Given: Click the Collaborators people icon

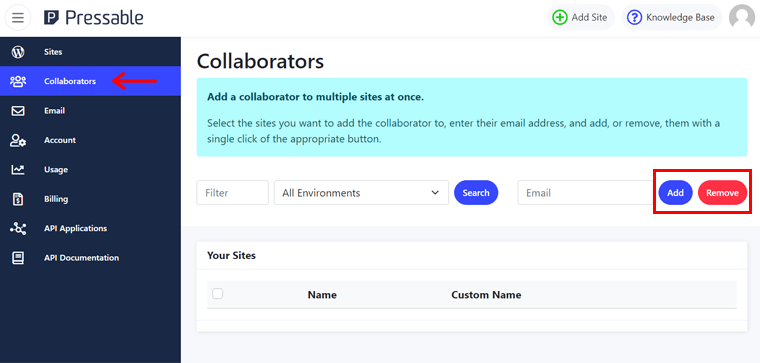Looking at the screenshot, I should click(x=18, y=81).
